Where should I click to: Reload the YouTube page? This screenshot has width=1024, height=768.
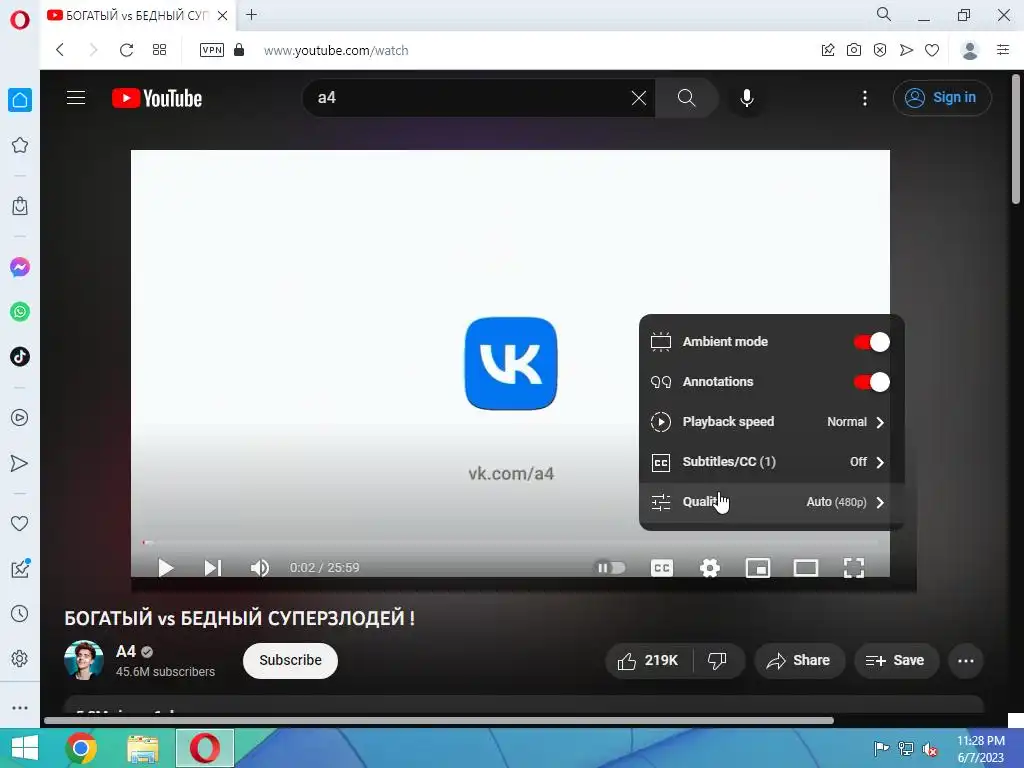click(126, 50)
